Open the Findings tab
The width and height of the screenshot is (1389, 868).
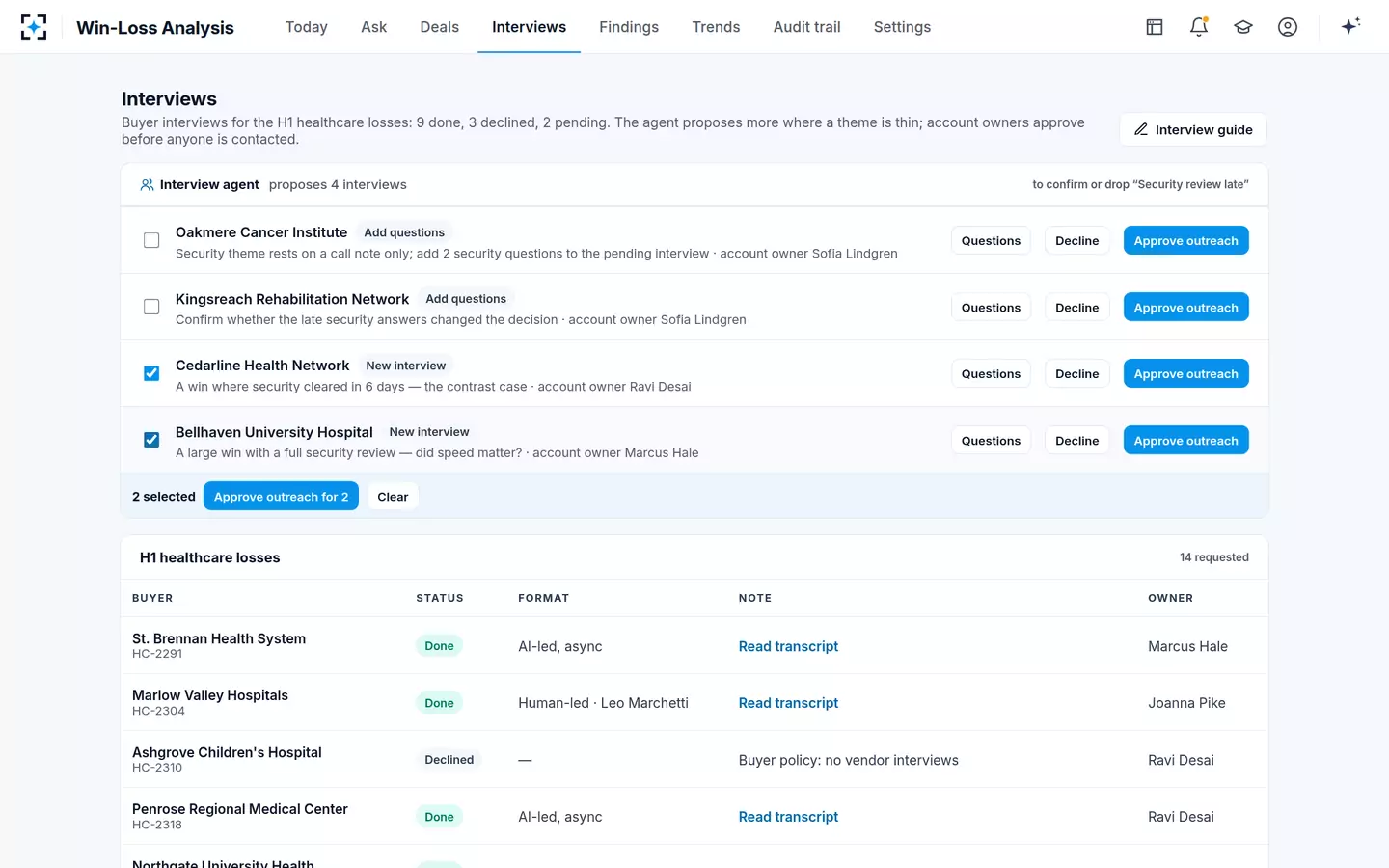(629, 27)
